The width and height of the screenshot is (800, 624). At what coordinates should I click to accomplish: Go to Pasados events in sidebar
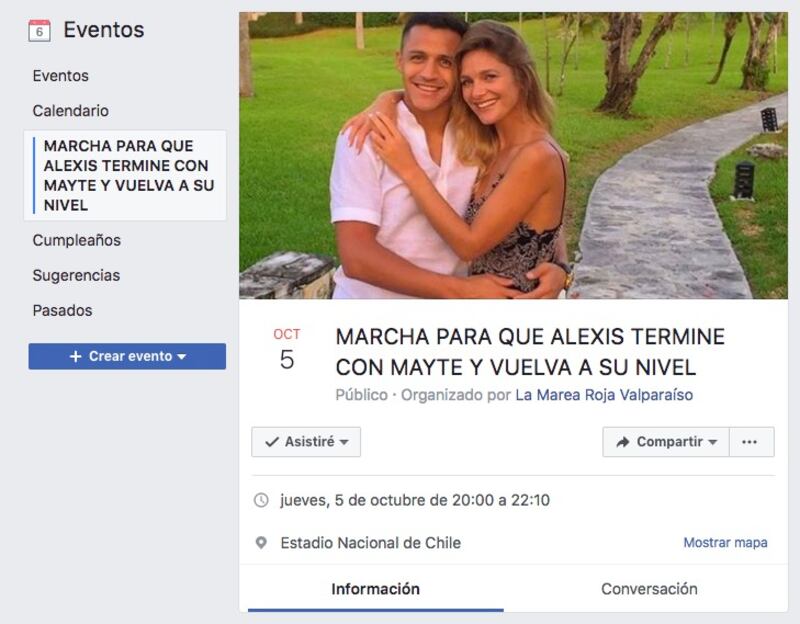62,310
